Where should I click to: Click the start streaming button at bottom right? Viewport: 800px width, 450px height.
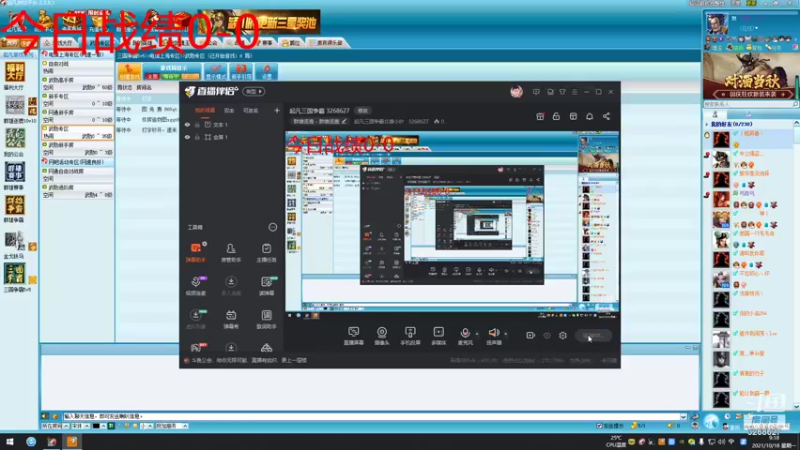[593, 336]
